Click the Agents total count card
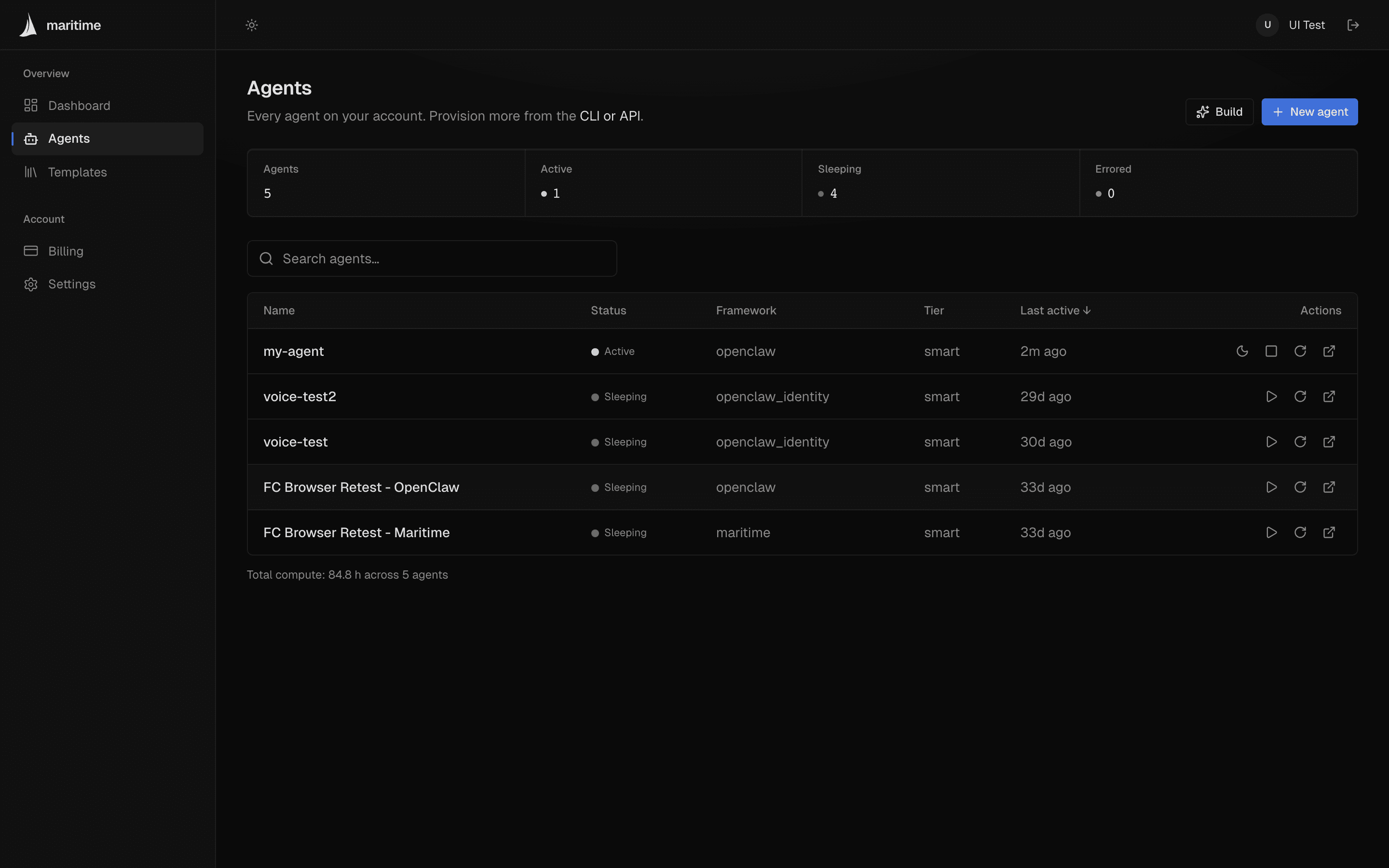Image resolution: width=1389 pixels, height=868 pixels. click(386, 183)
